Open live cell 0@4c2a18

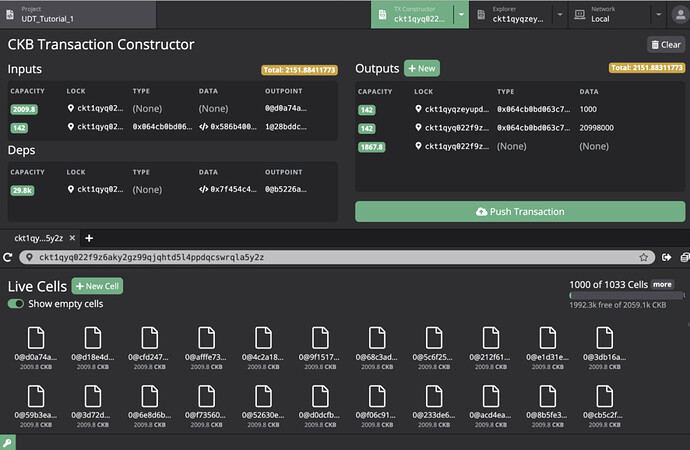pyautogui.click(x=263, y=347)
